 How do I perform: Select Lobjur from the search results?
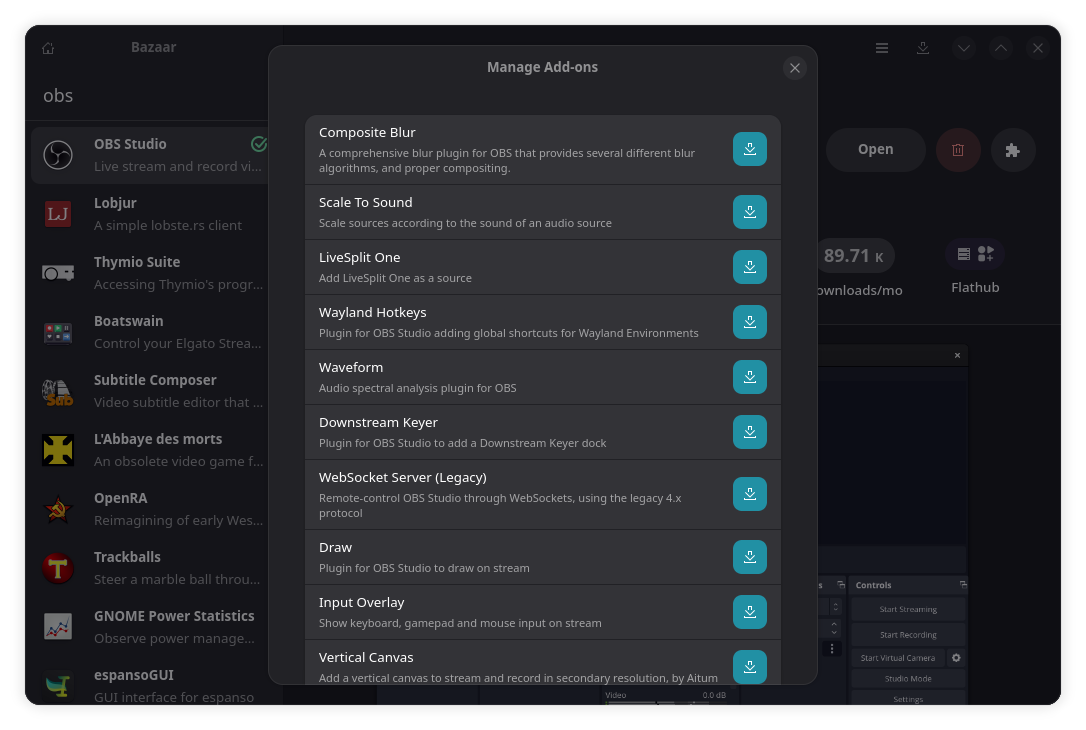(150, 213)
